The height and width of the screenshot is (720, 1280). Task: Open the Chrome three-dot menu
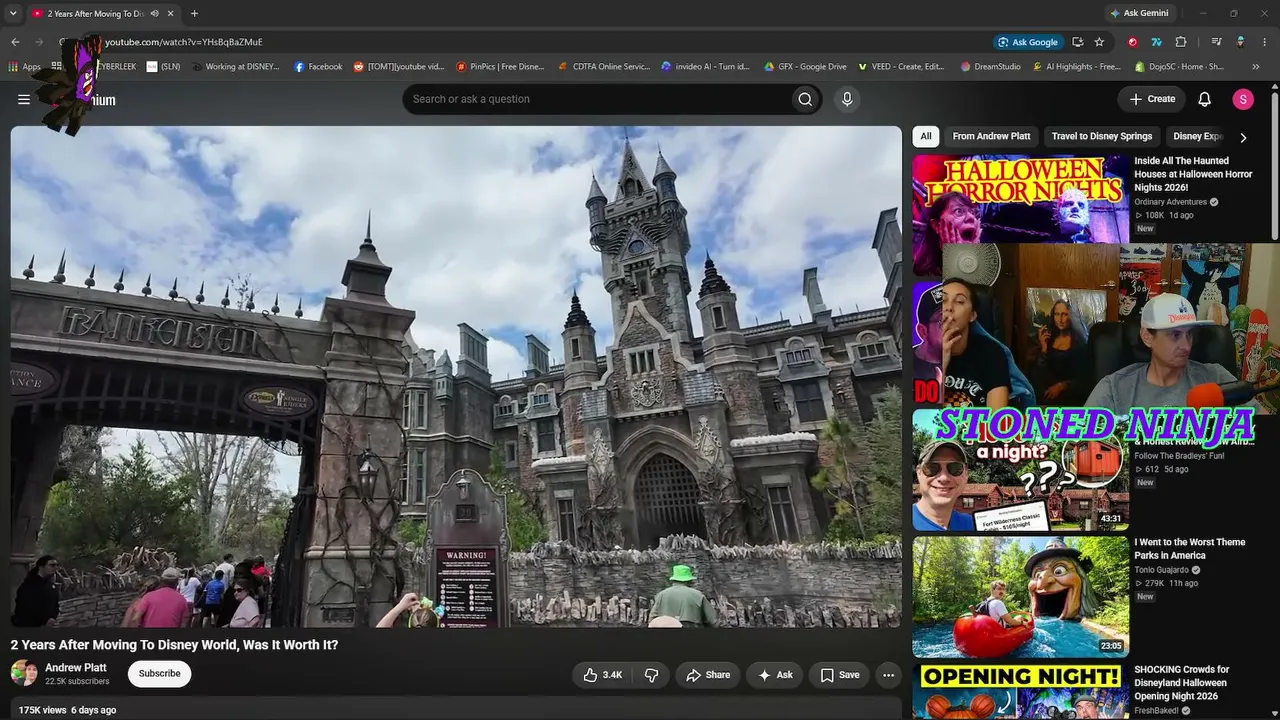[x=1264, y=42]
